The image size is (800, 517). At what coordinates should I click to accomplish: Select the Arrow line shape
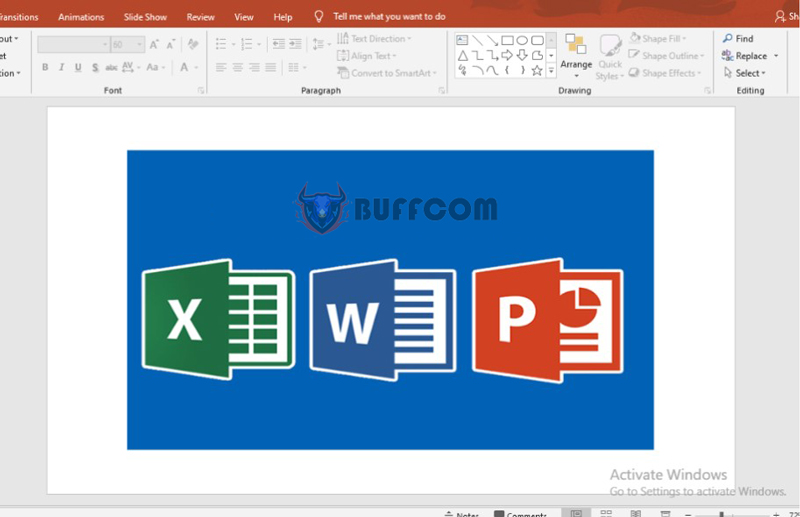(492, 40)
